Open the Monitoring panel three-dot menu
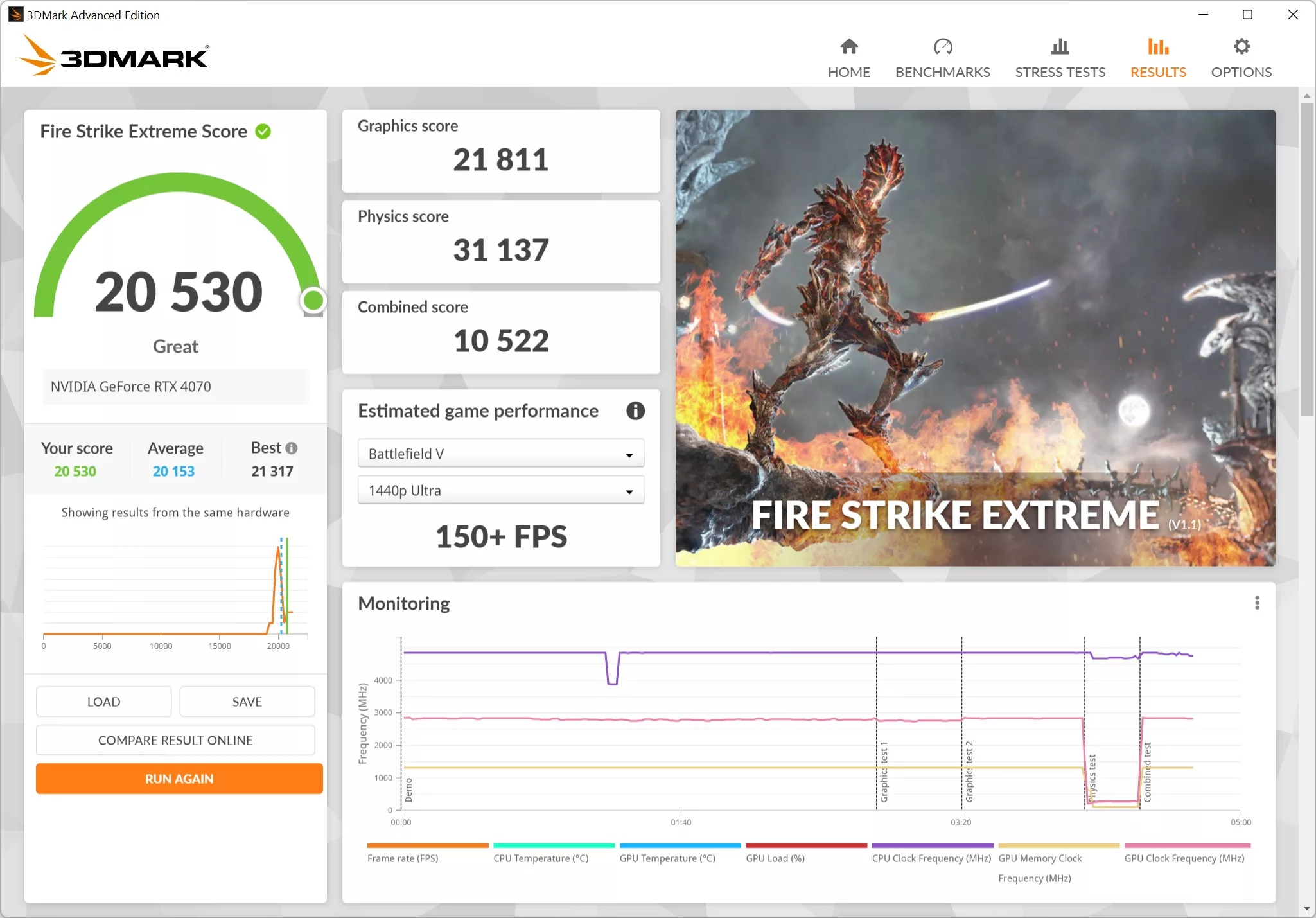This screenshot has width=1316, height=918. [x=1256, y=603]
